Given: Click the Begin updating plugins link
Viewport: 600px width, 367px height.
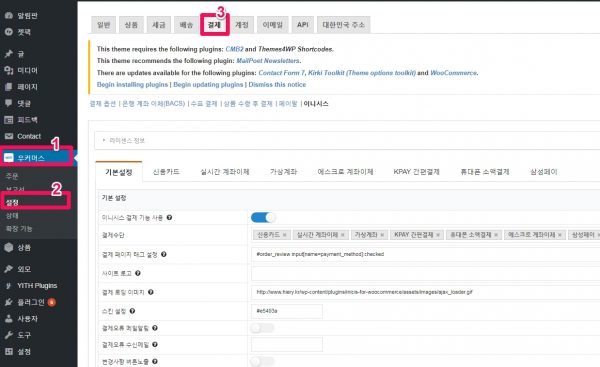Looking at the screenshot, I should click(x=208, y=85).
